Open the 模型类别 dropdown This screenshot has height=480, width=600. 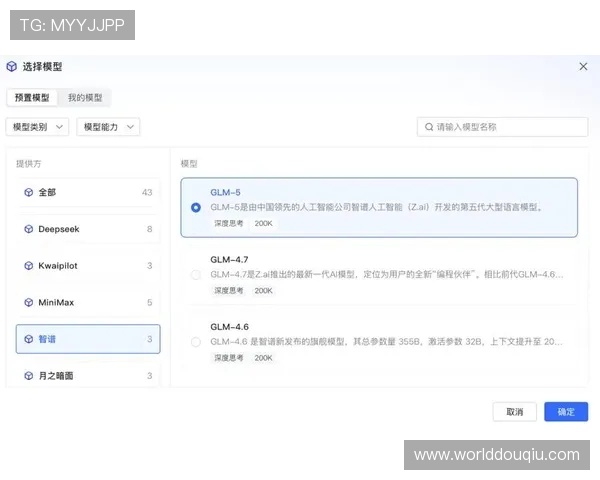tap(38, 127)
